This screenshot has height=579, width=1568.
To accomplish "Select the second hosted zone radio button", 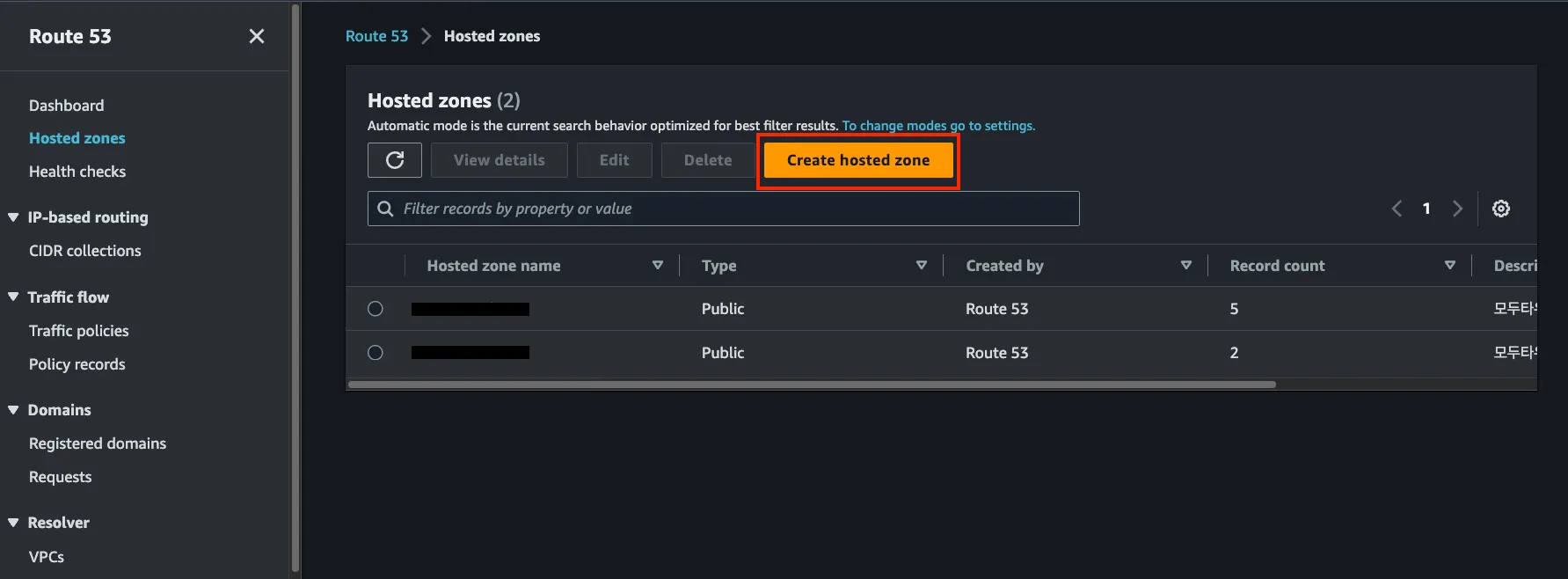I will (x=376, y=353).
